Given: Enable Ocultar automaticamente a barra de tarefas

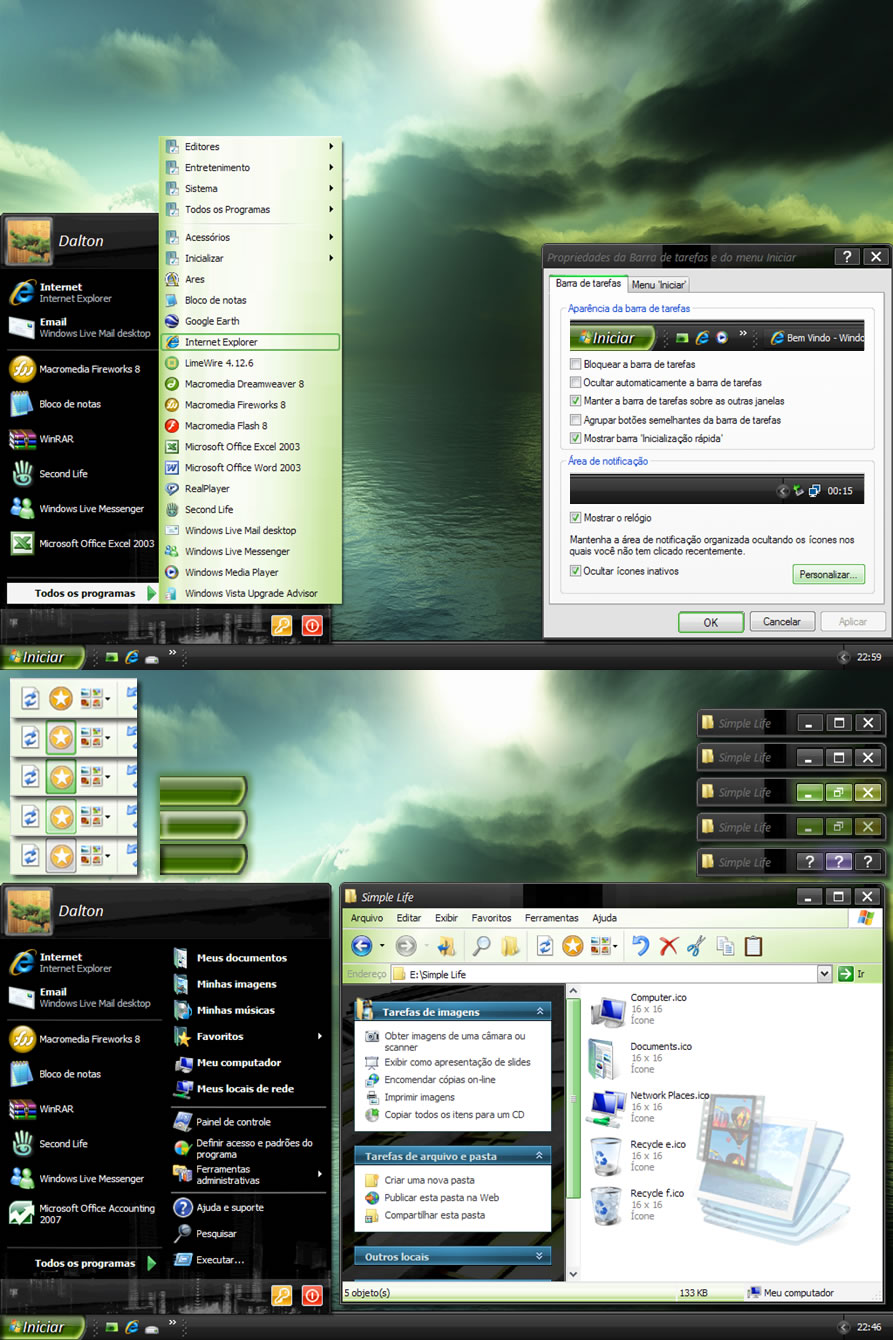Looking at the screenshot, I should pyautogui.click(x=576, y=383).
